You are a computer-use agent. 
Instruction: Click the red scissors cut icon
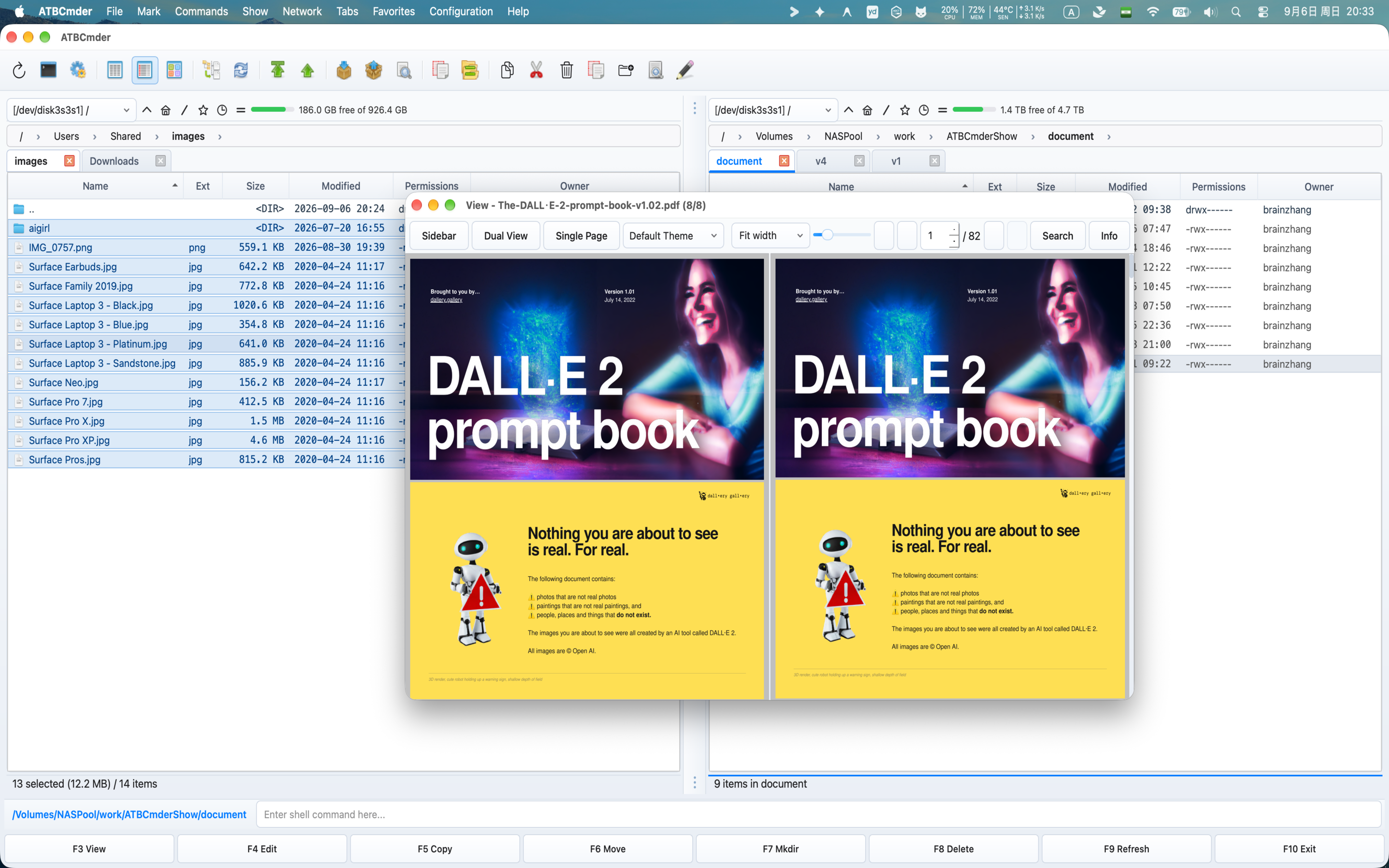tap(536, 70)
